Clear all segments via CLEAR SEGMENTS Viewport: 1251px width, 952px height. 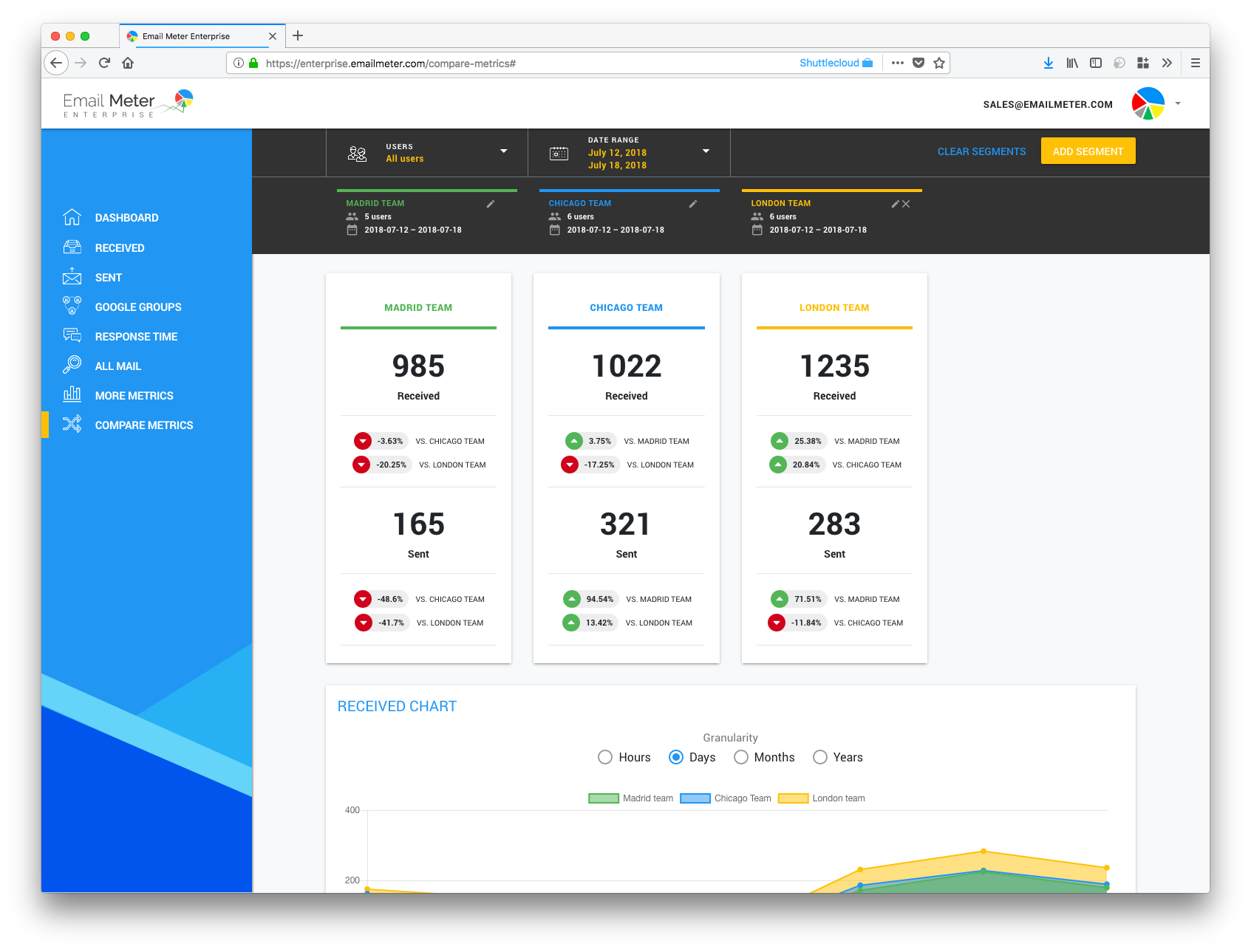point(981,151)
